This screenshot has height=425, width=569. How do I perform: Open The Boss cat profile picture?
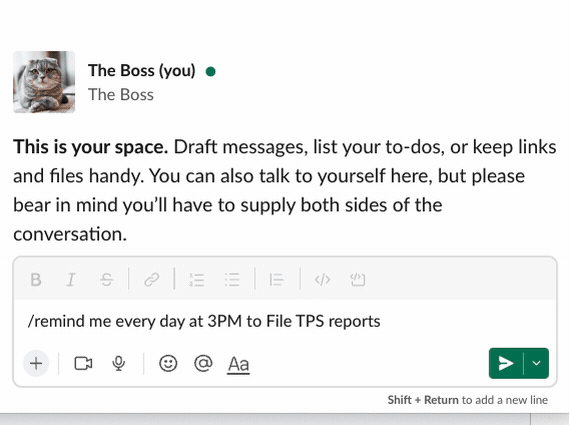[x=44, y=82]
